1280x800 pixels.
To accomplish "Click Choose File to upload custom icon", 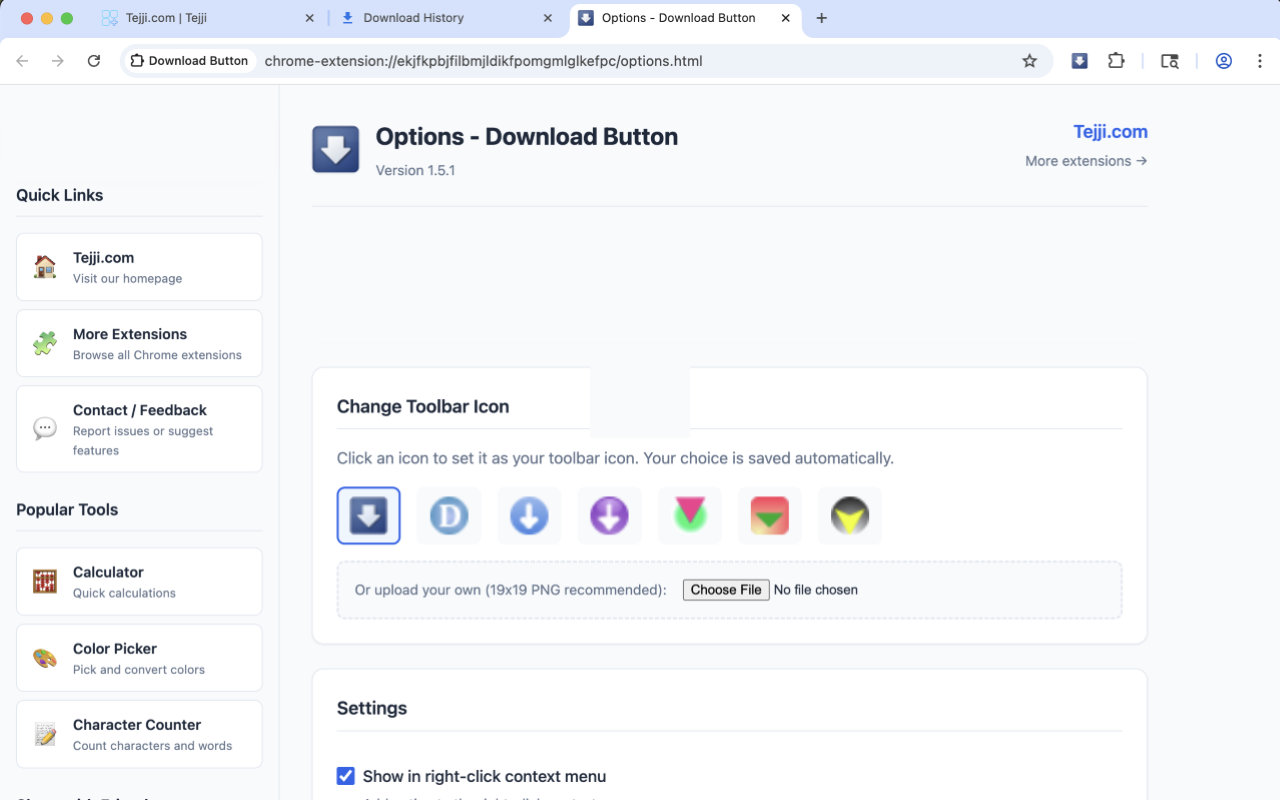I will coord(726,589).
